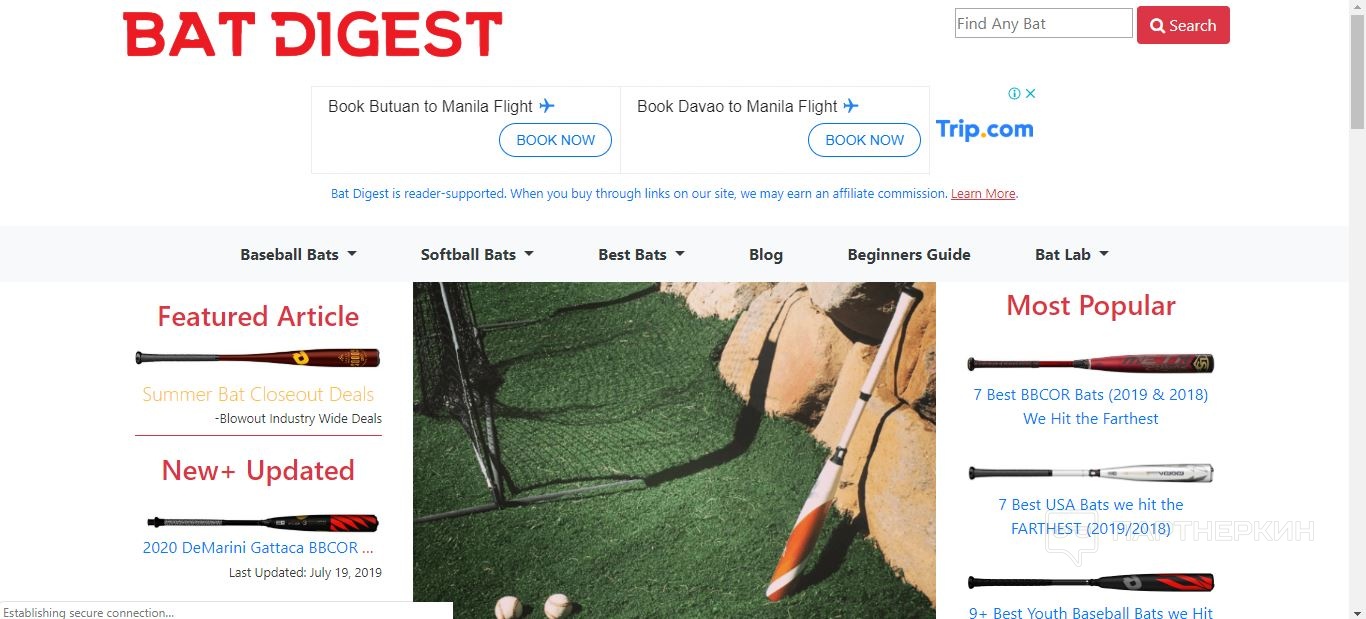Click the Summer Bat Closeout bat image
1366x619 pixels.
coord(258,358)
